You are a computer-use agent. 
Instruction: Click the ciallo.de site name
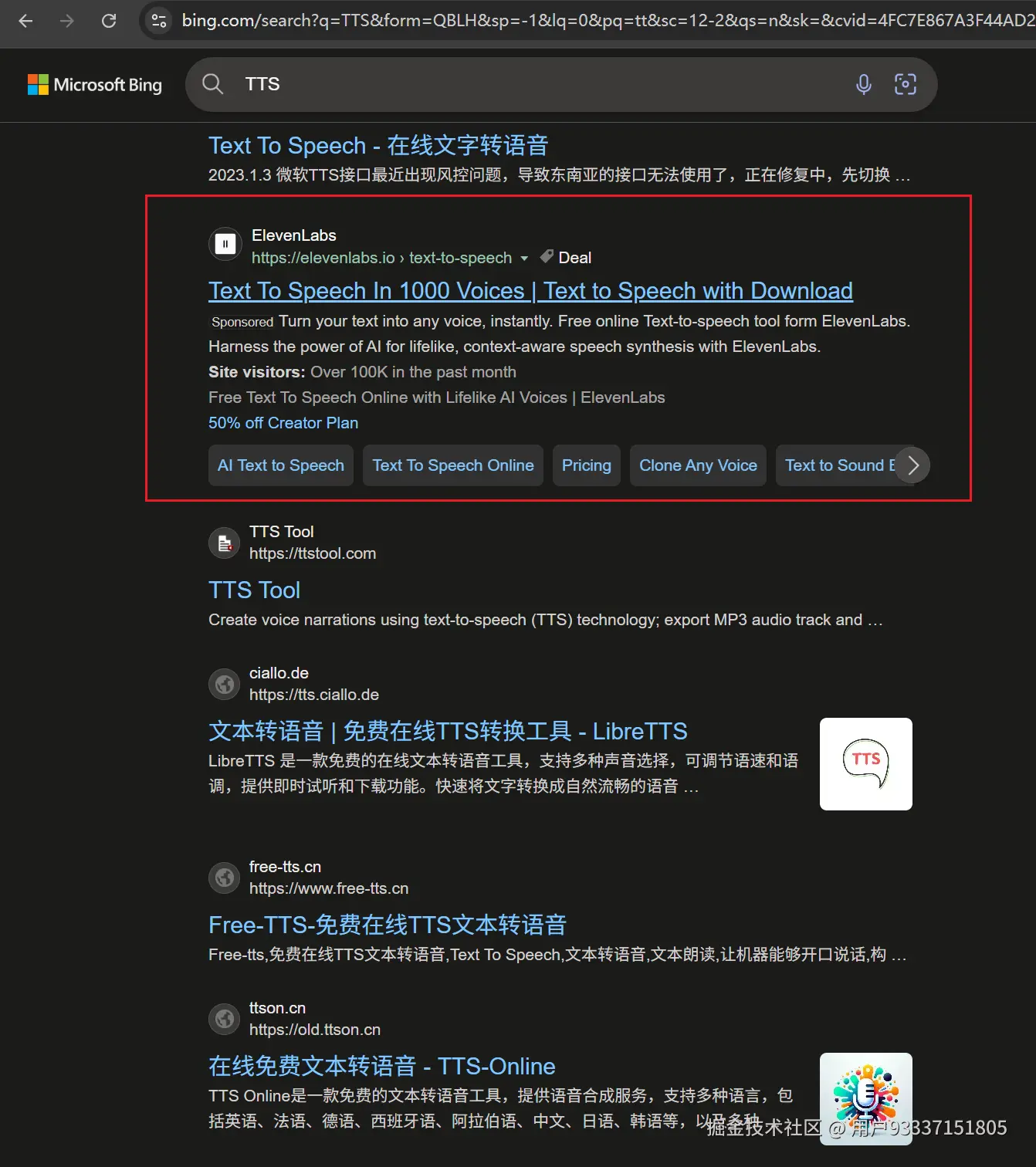[x=279, y=673]
